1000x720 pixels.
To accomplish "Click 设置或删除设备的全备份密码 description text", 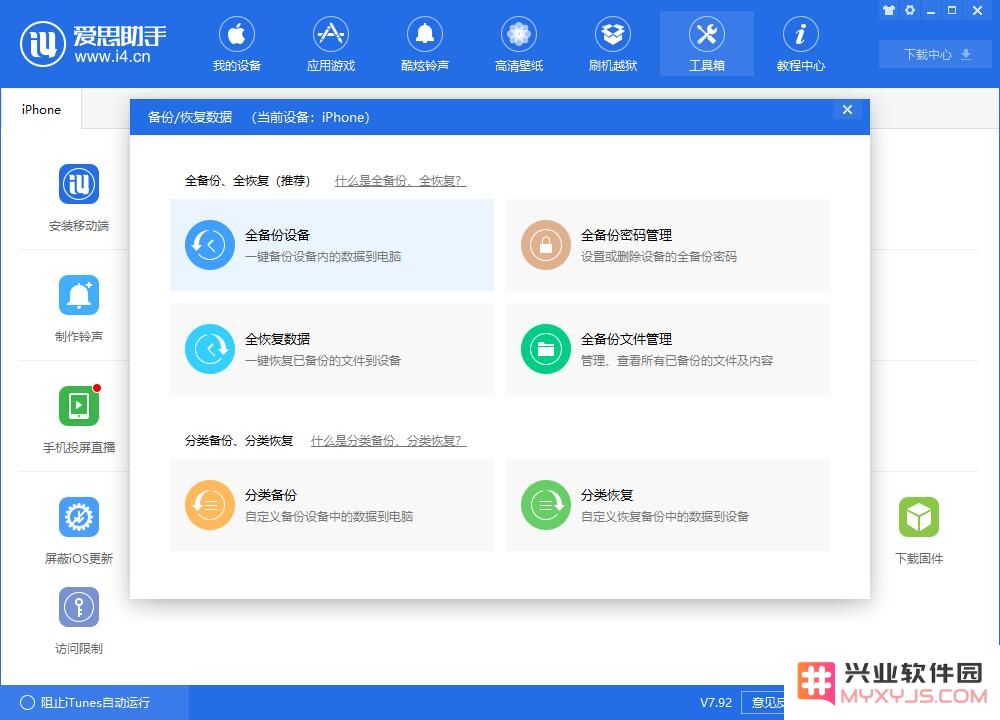I will point(659,256).
